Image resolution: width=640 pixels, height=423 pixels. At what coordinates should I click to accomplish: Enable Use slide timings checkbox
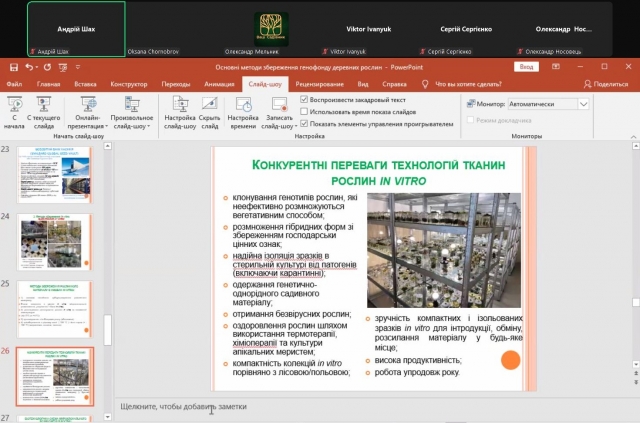coord(304,111)
